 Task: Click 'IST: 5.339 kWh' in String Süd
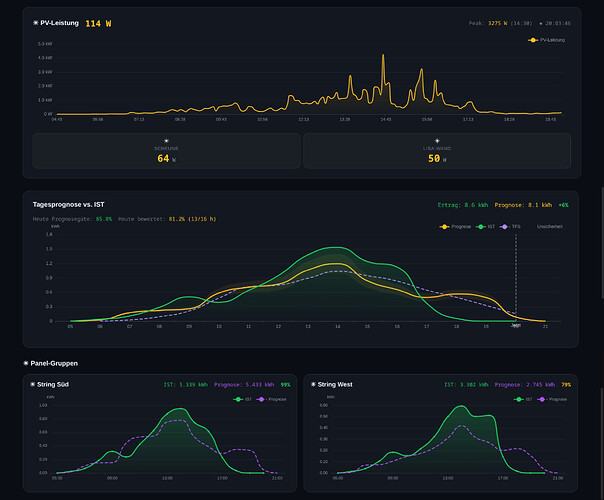click(186, 384)
